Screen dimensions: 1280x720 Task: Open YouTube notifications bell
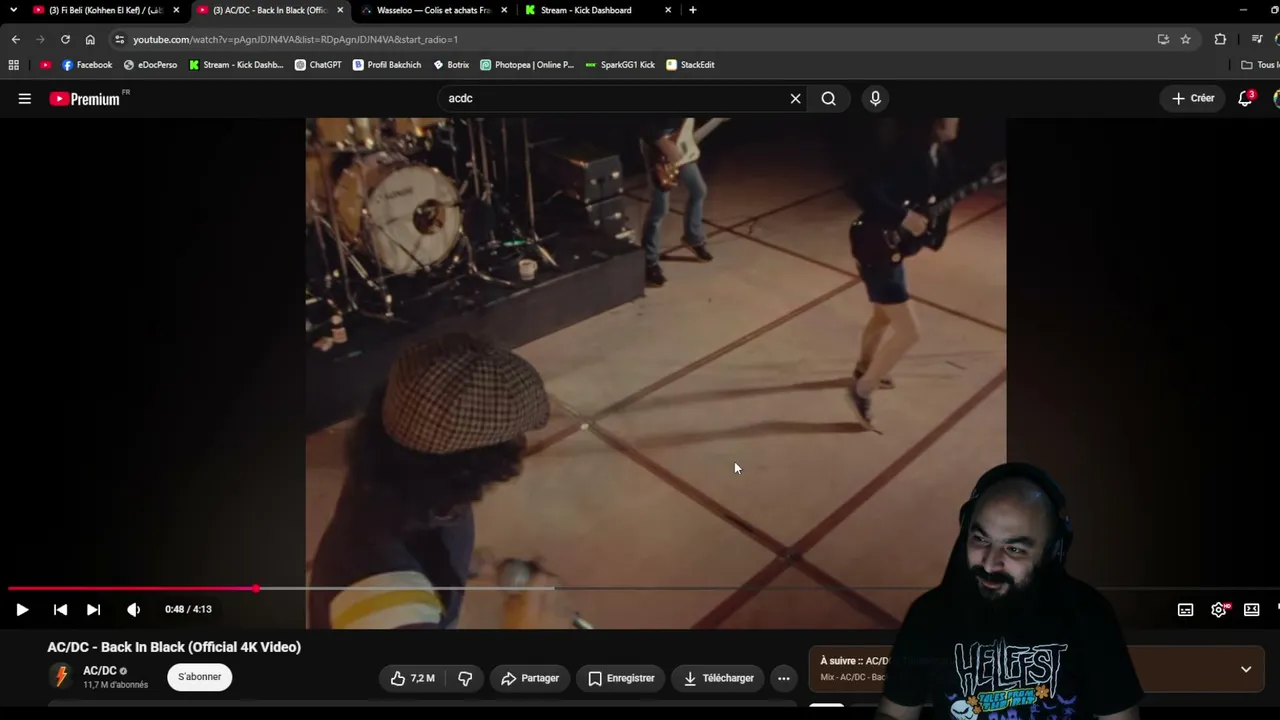point(1245,98)
